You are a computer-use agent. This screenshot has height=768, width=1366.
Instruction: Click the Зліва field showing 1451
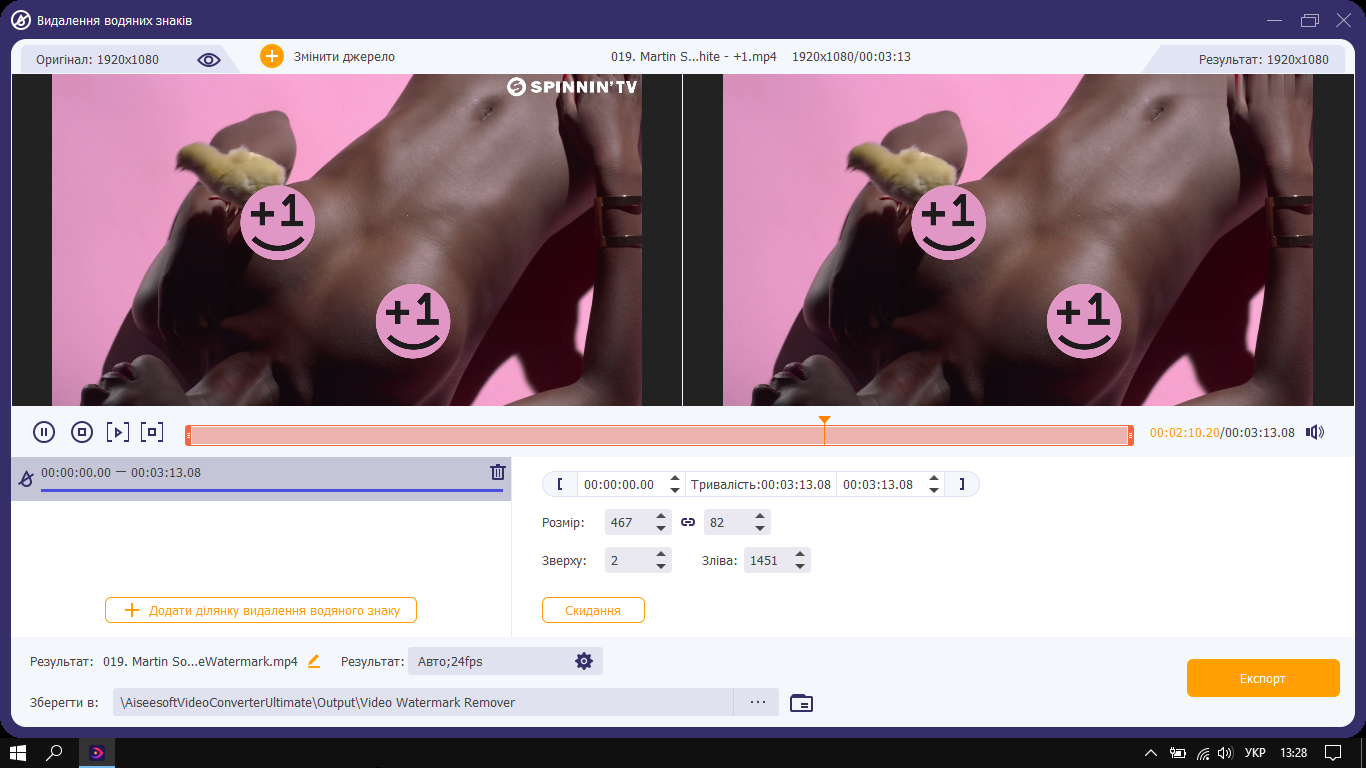pos(767,560)
